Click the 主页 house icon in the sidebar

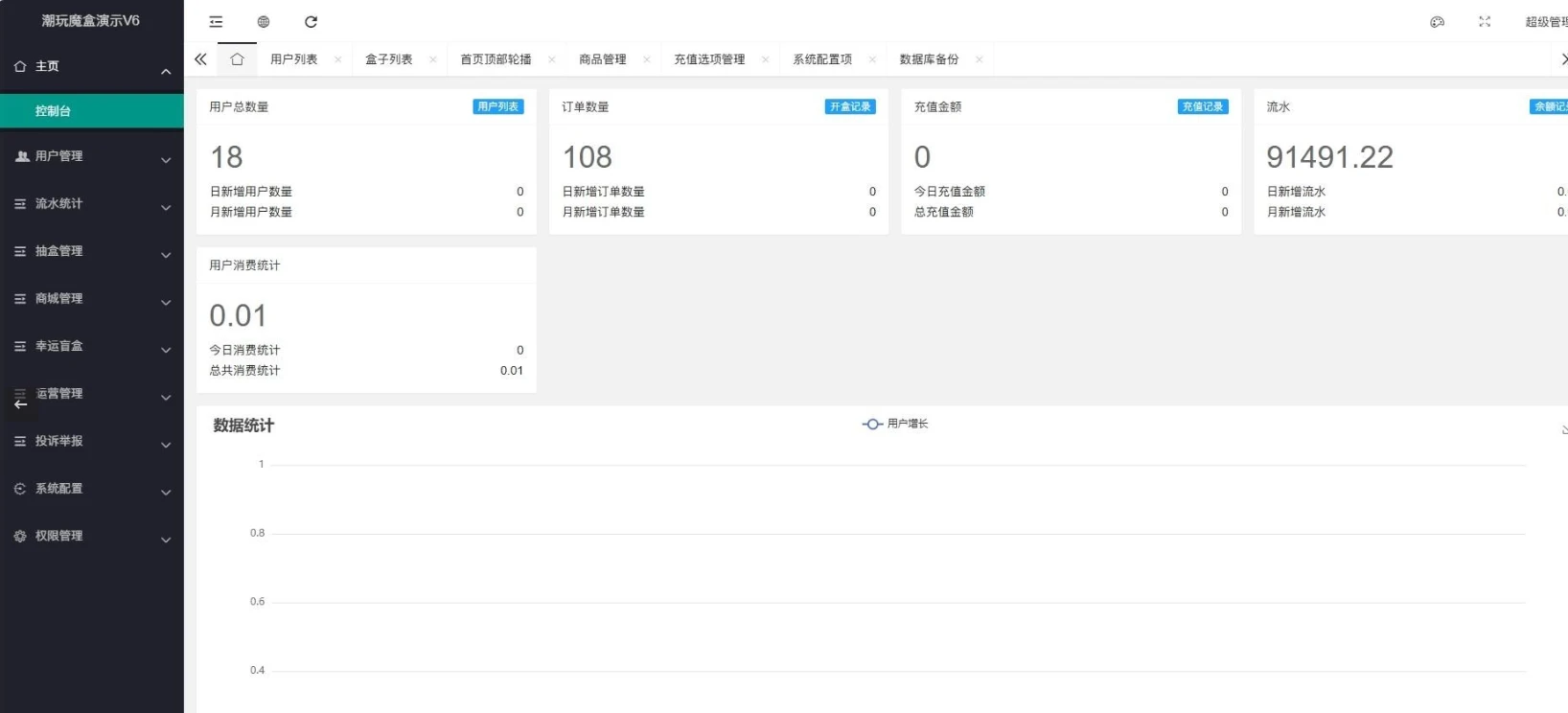tap(20, 66)
